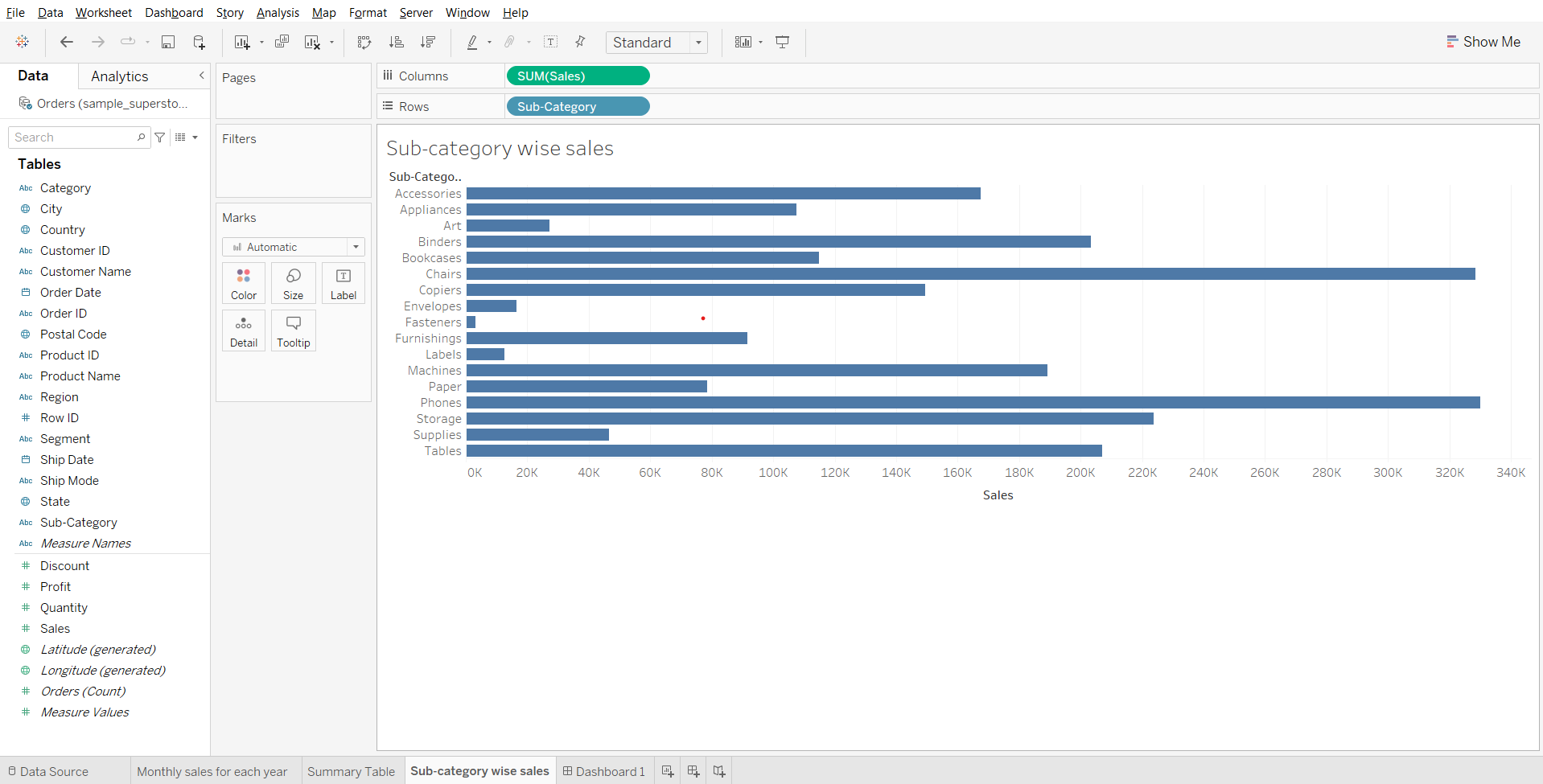
Task: Sort bars ascending via toolbar icon
Action: point(396,42)
